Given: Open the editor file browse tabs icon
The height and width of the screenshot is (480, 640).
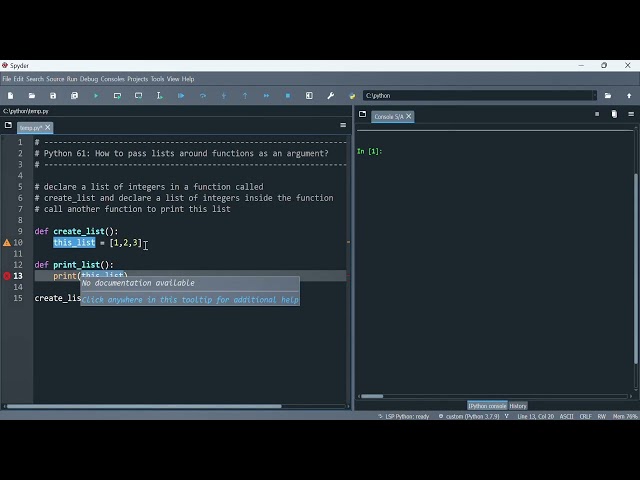Looking at the screenshot, I should tap(8, 125).
